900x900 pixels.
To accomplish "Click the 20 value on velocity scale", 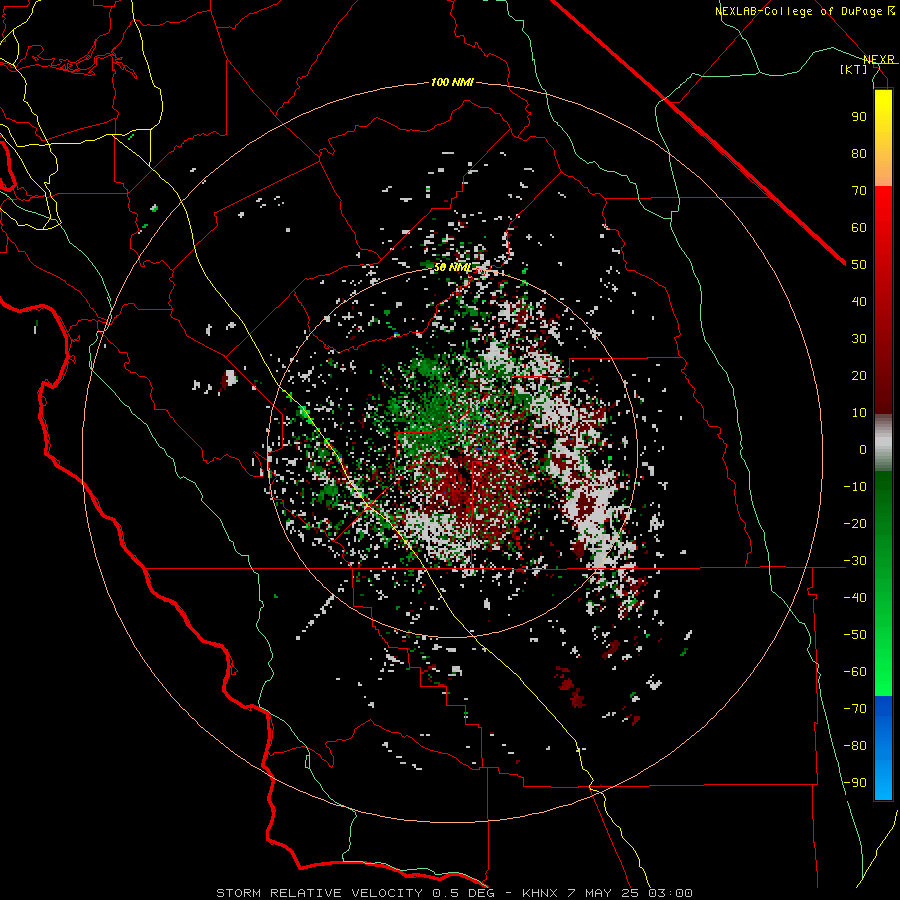I will point(859,375).
